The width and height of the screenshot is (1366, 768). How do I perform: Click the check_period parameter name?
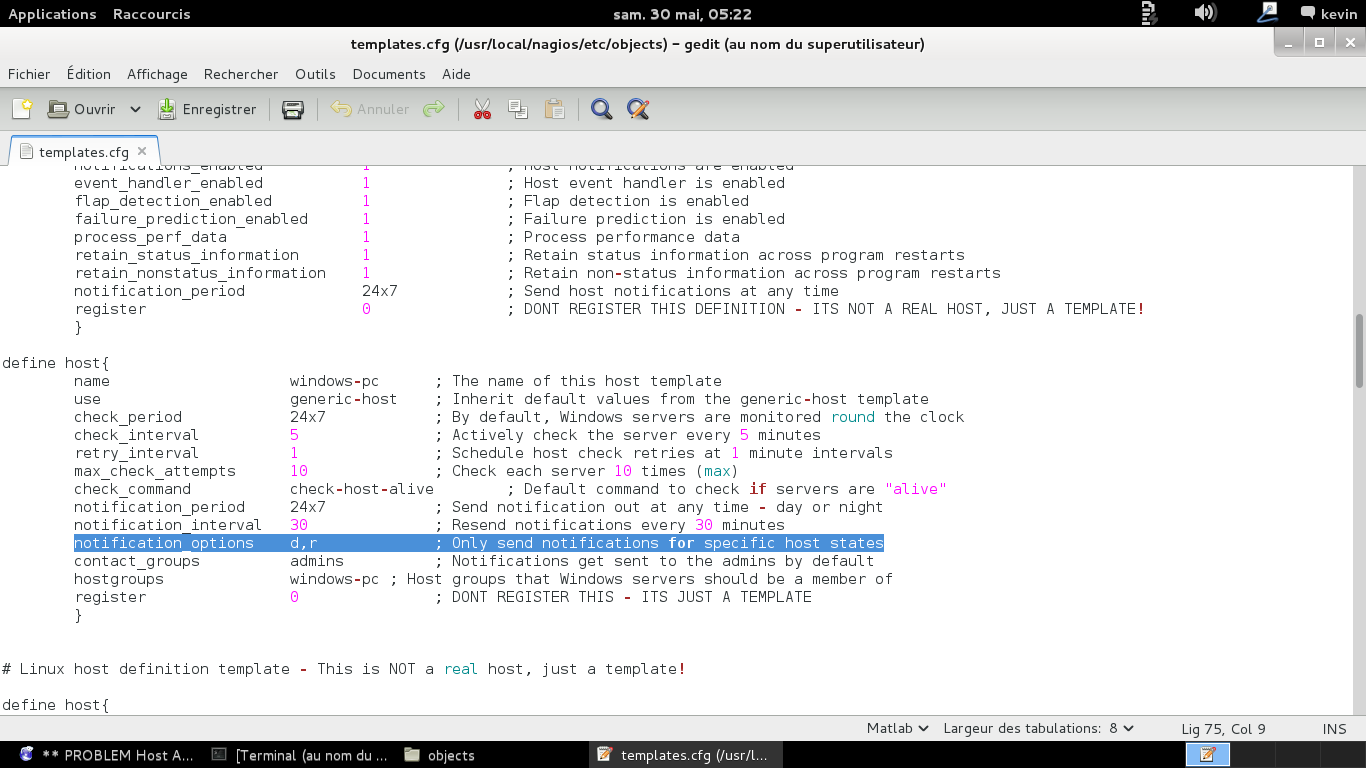pyautogui.click(x=128, y=417)
